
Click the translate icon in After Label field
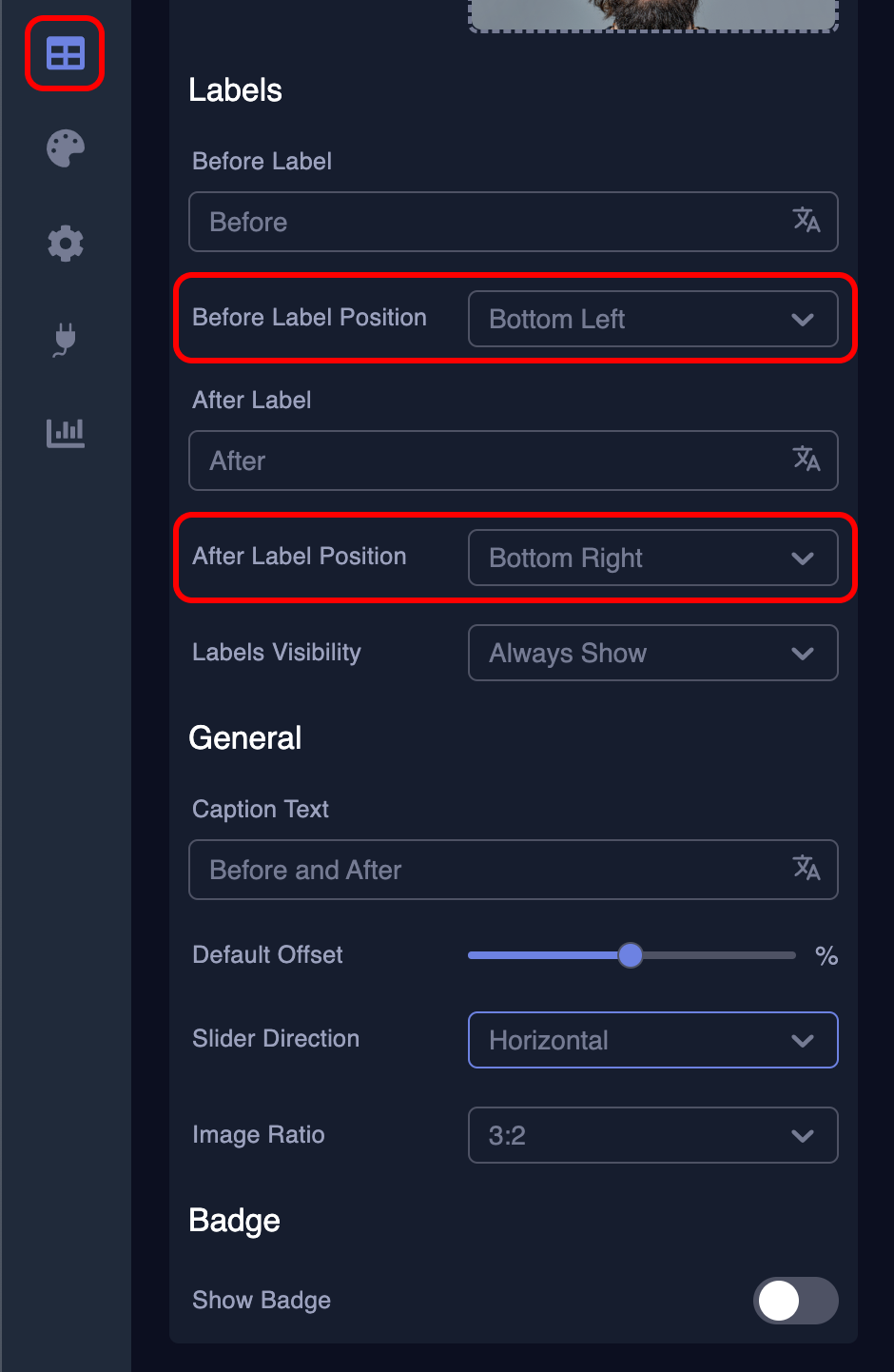[807, 461]
